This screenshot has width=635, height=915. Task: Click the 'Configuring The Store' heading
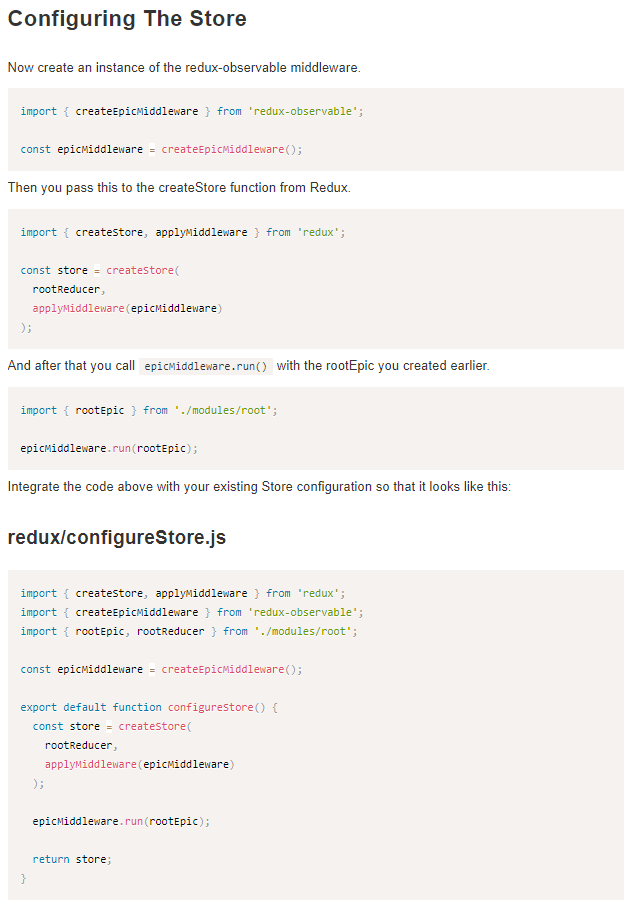(x=127, y=19)
